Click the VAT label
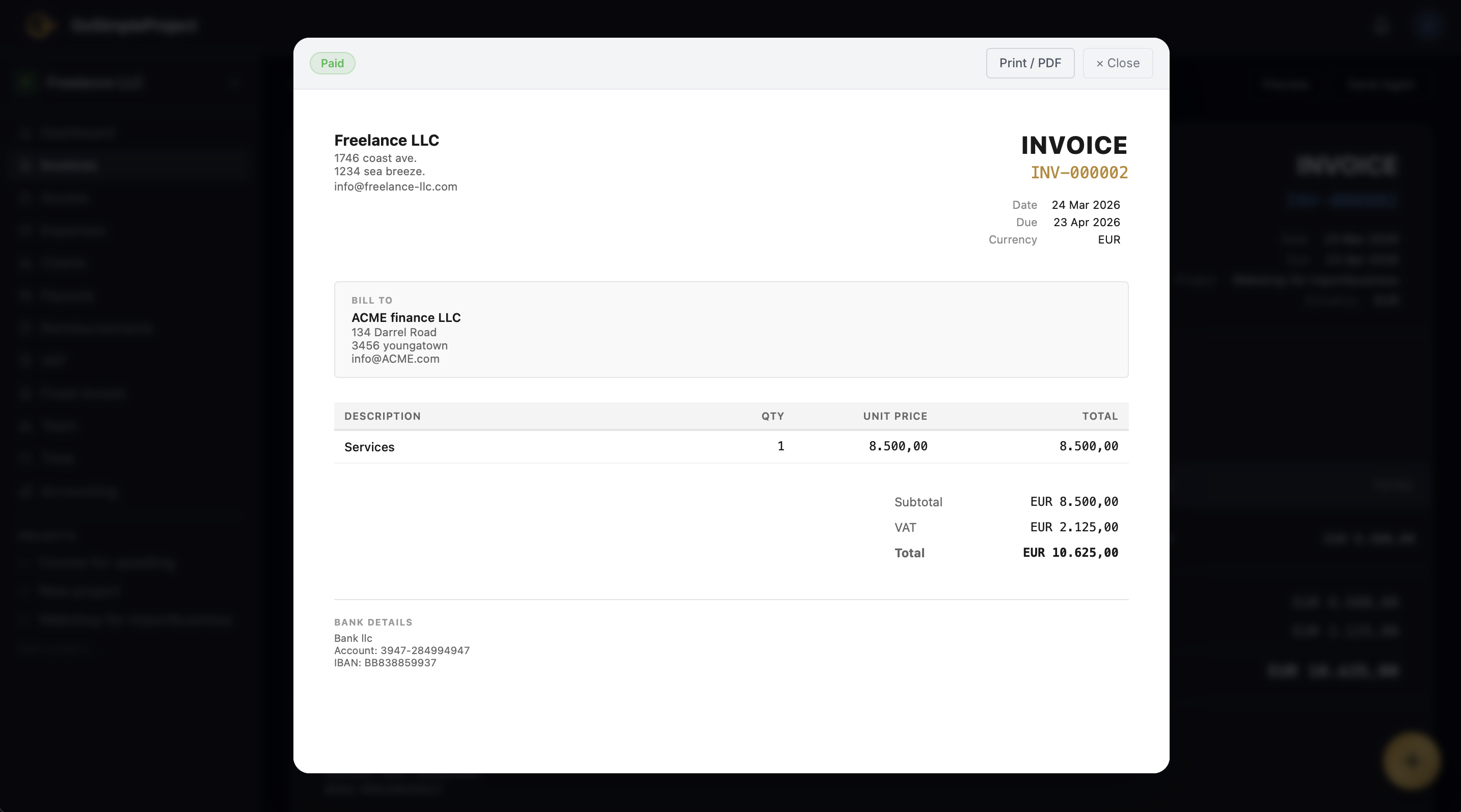The width and height of the screenshot is (1461, 812). [905, 527]
